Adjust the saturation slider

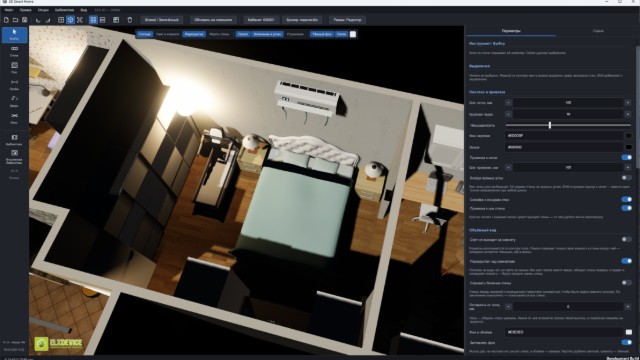(x=568, y=125)
